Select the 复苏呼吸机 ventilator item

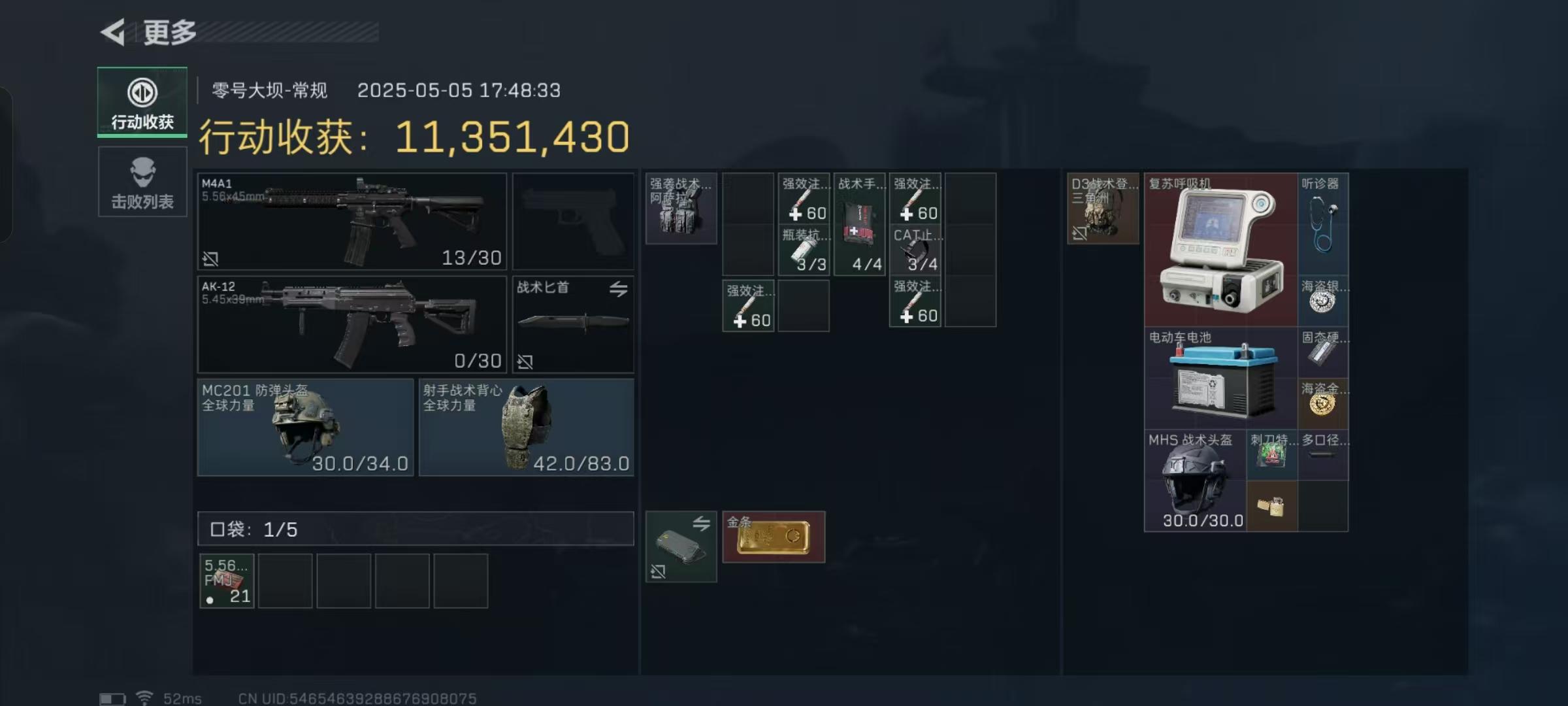(x=1220, y=250)
